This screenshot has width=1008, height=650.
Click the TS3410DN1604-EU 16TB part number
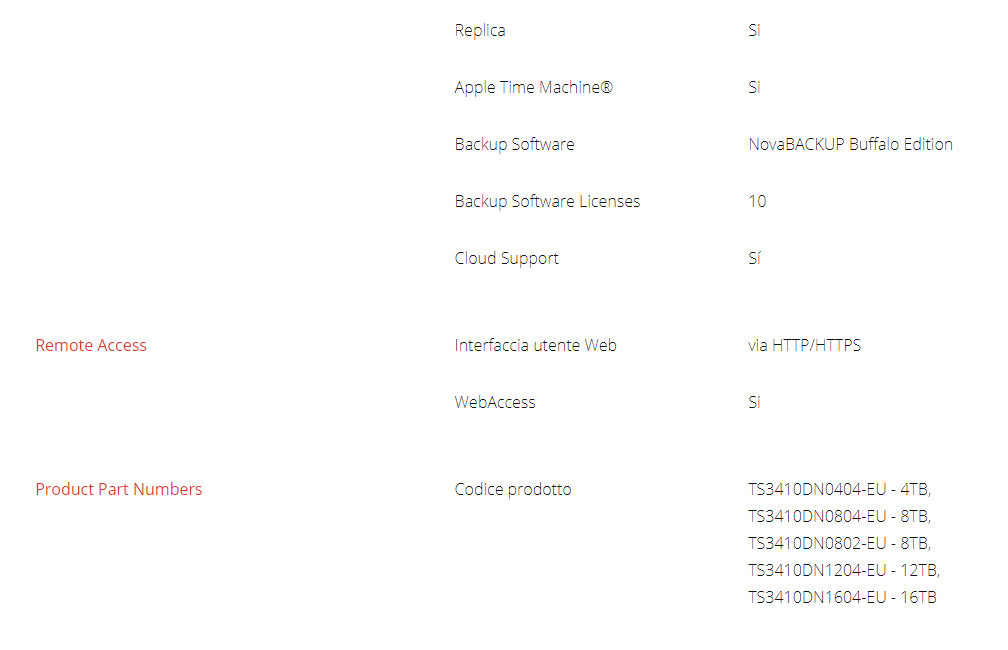[842, 597]
